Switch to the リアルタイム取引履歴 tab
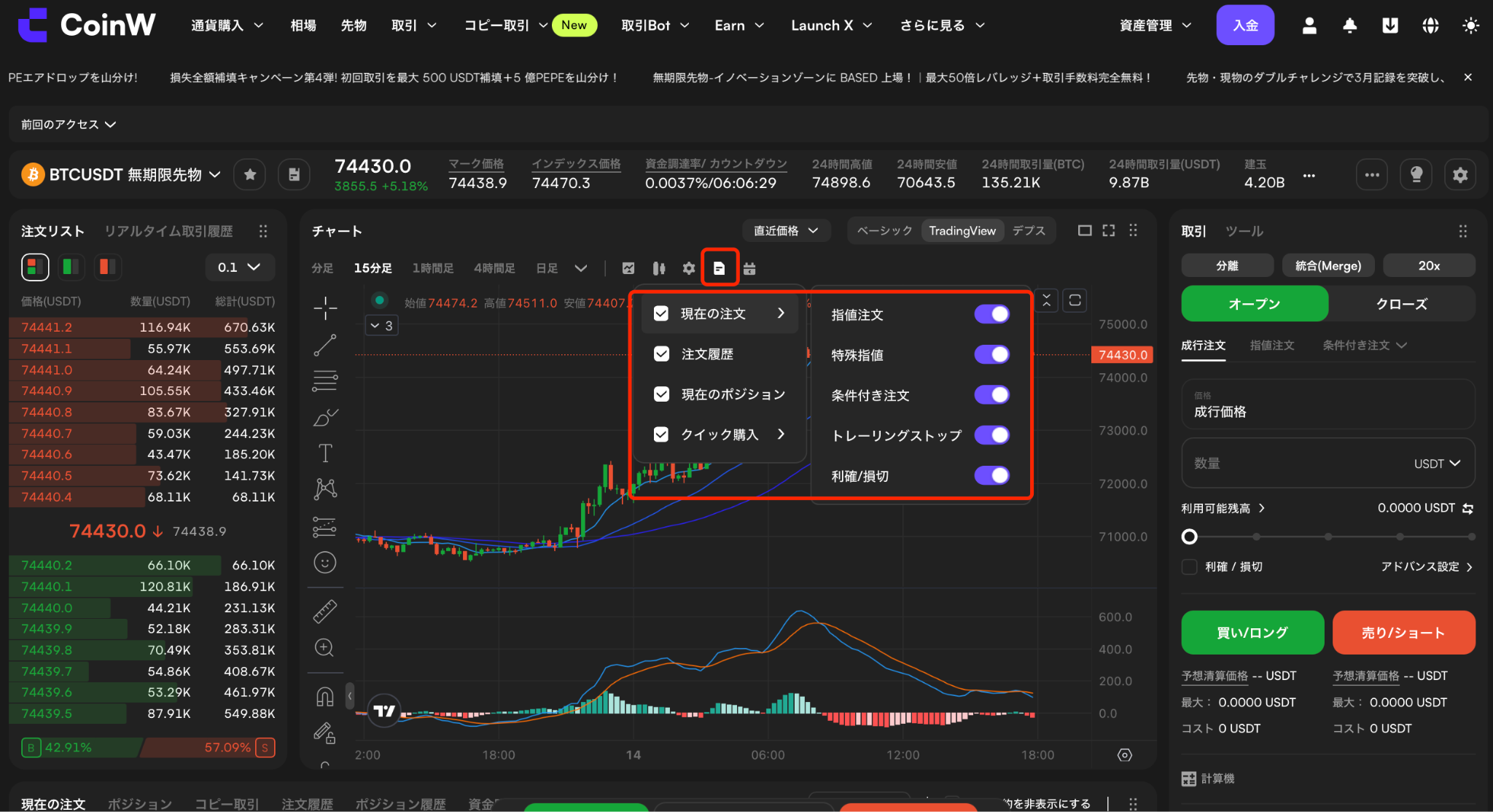This screenshot has width=1493, height=812. point(168,231)
